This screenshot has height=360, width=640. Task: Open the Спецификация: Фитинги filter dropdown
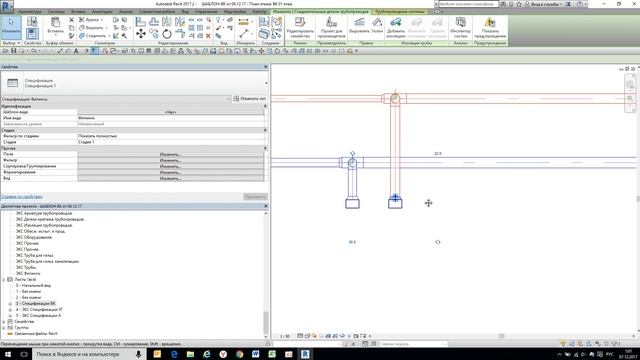(x=228, y=99)
